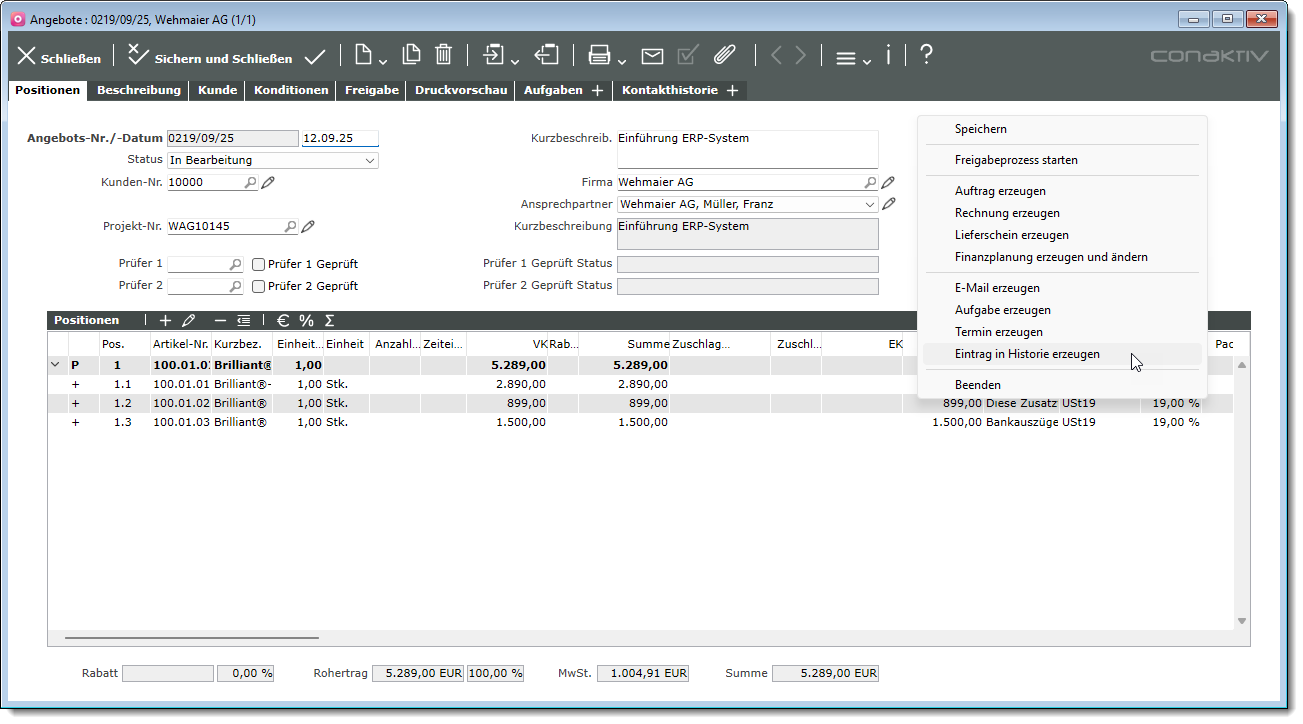Collapse position row P 1
Image resolution: width=1303 pixels, height=724 pixels.
(54, 366)
